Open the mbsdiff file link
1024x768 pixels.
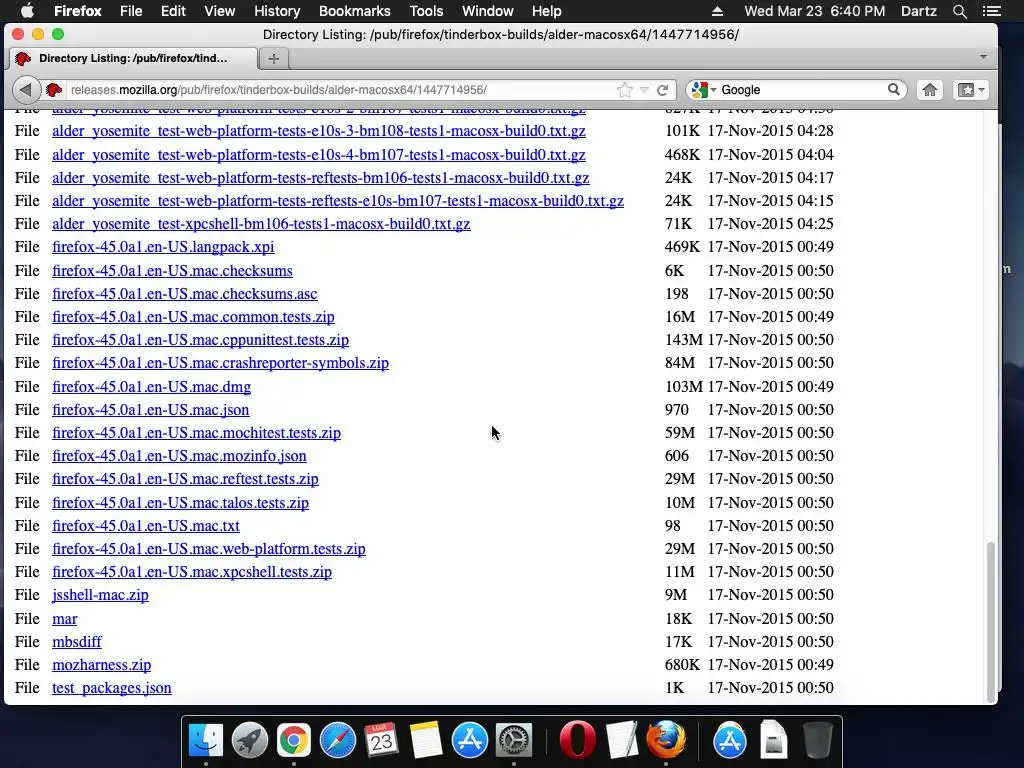tap(77, 642)
